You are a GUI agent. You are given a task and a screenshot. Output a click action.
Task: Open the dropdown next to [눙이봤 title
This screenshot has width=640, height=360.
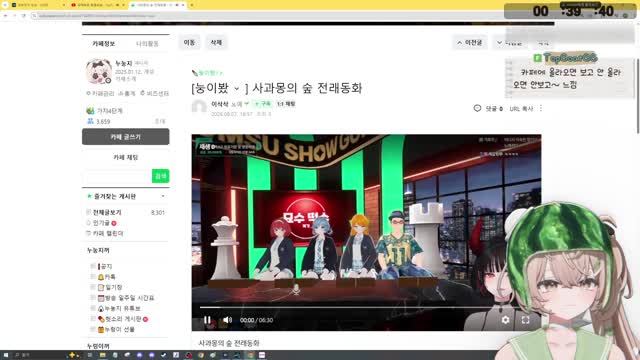coord(236,89)
